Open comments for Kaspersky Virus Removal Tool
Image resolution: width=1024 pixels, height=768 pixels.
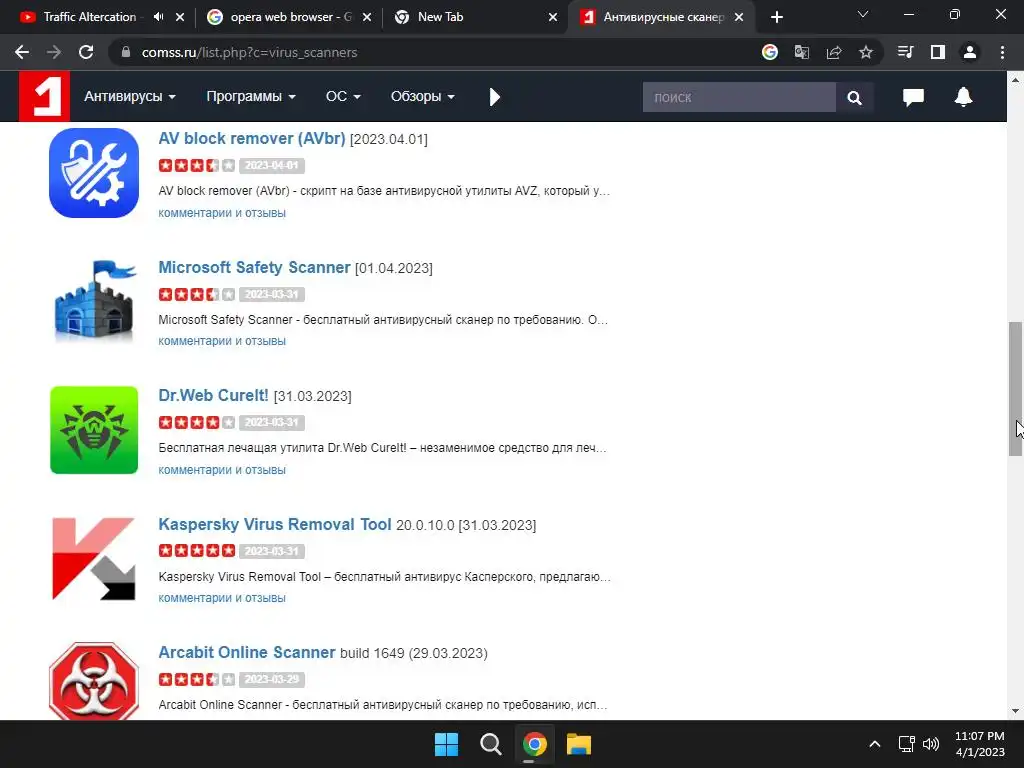pyautogui.click(x=222, y=598)
